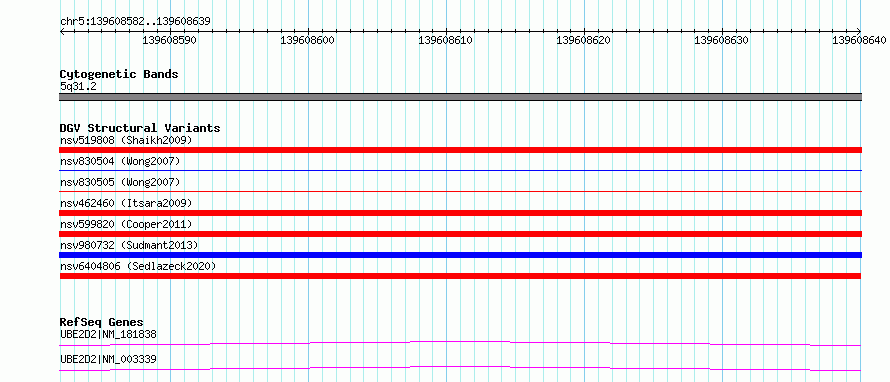Click the chr5:139608582..139608639 region label
The image size is (890, 382).
(x=135, y=21)
